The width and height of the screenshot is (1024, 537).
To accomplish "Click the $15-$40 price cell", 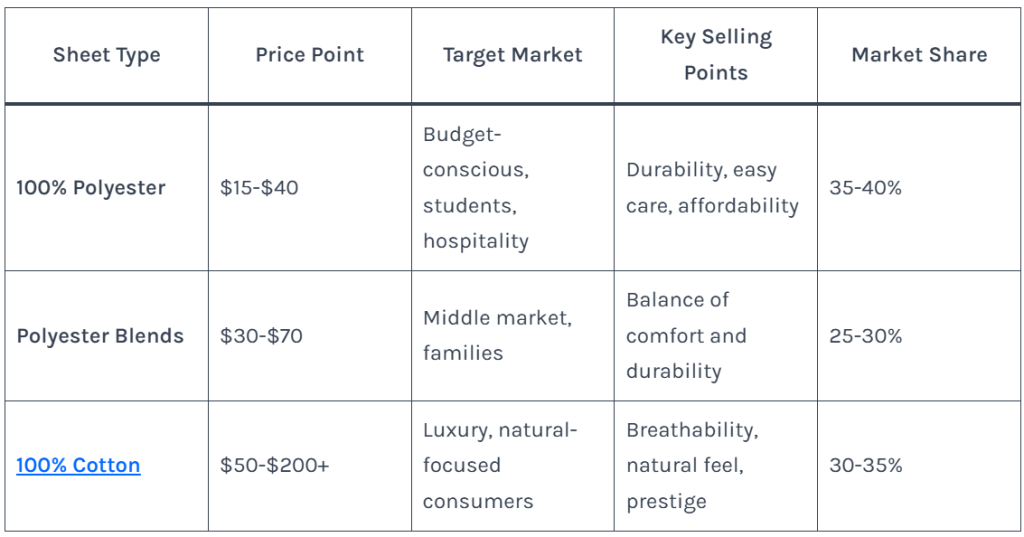I will (259, 187).
